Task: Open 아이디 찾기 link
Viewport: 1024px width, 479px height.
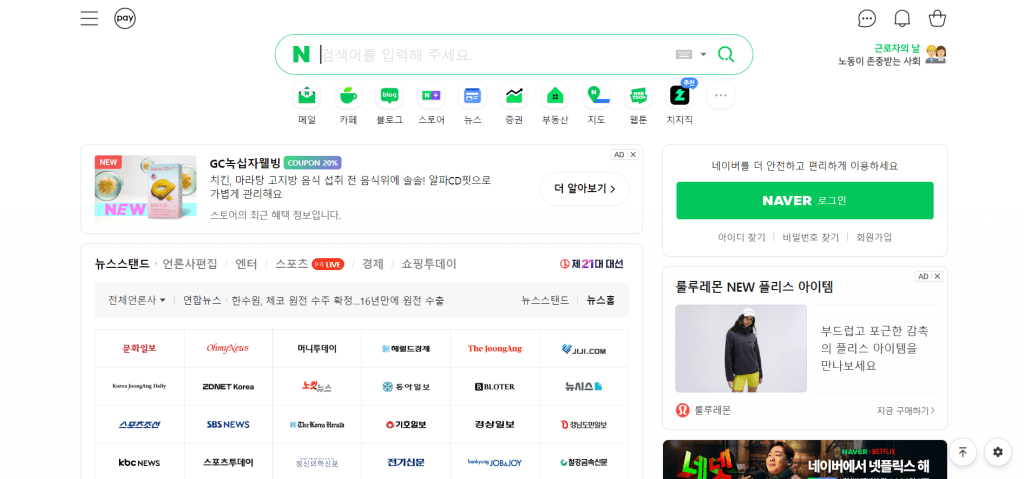Action: (741, 237)
